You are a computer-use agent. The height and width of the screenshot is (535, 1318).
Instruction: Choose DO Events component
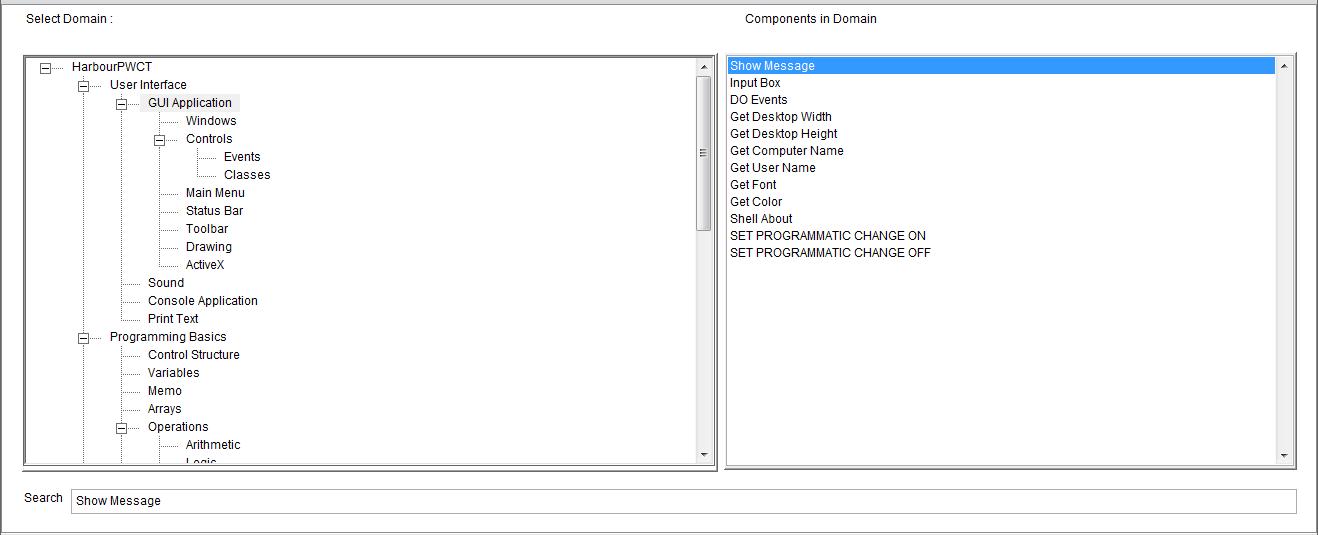1001,100
